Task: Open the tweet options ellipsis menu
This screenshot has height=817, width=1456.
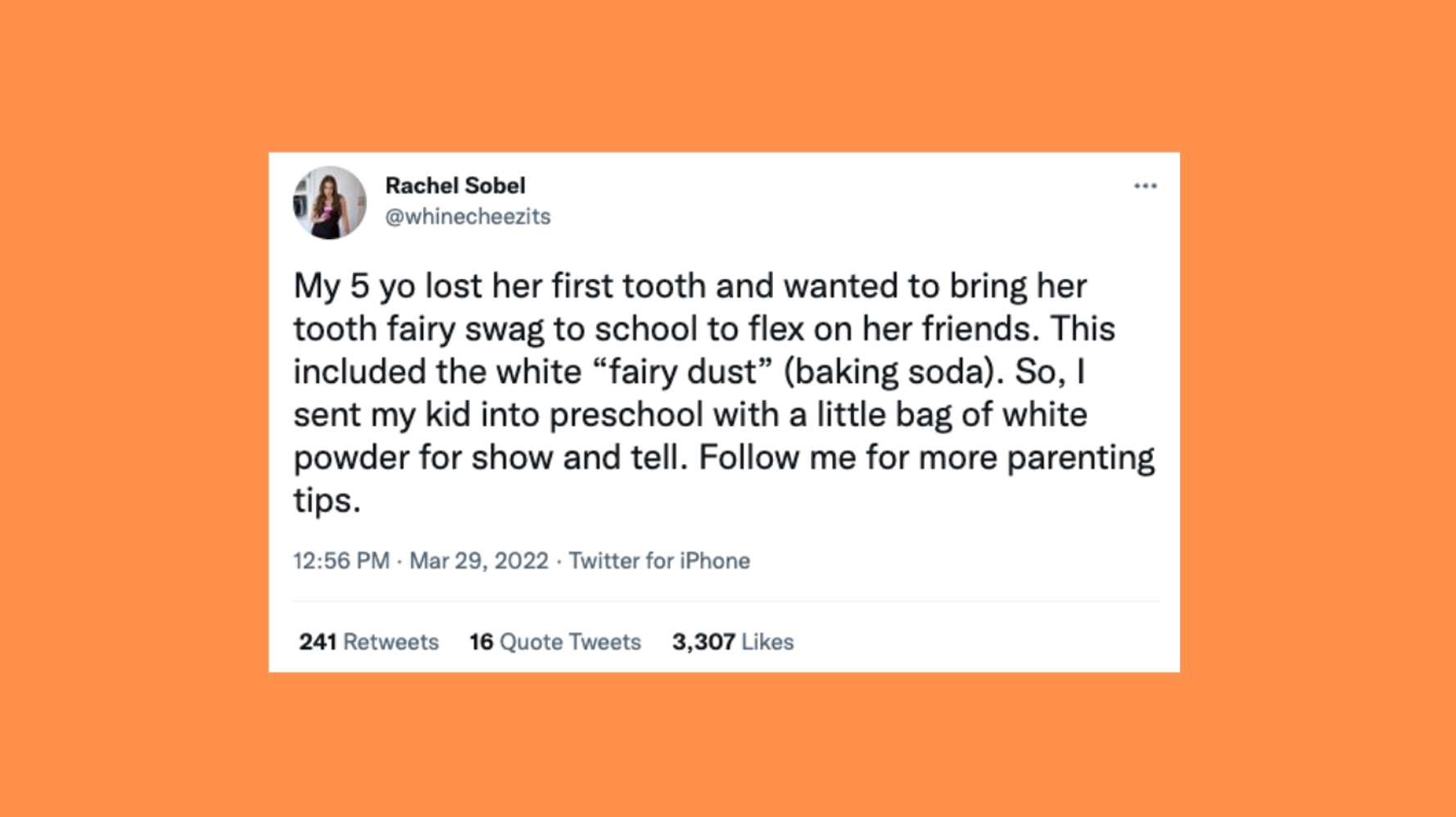Action: click(x=1146, y=186)
